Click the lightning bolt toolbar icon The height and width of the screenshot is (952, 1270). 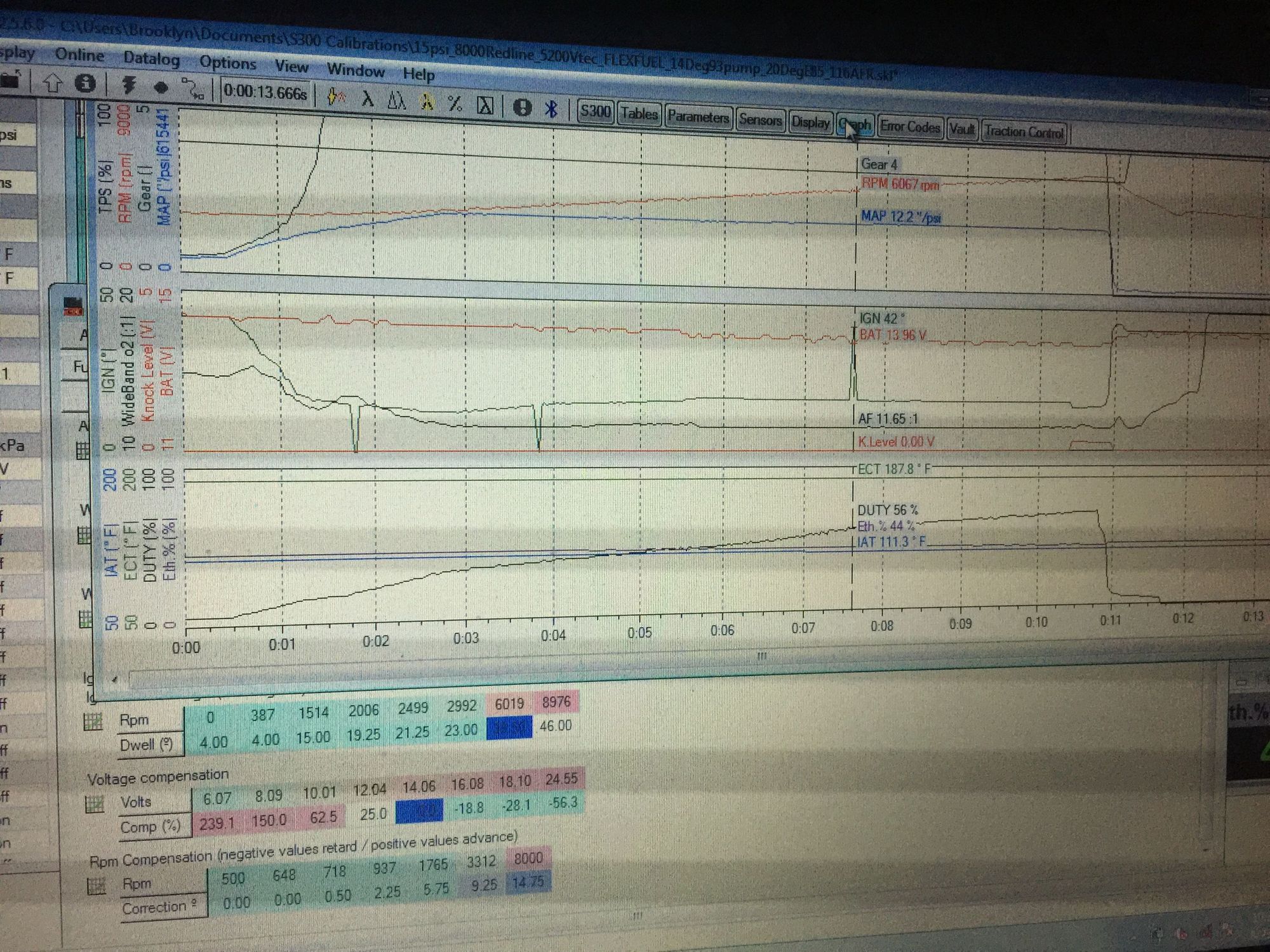pyautogui.click(x=129, y=86)
